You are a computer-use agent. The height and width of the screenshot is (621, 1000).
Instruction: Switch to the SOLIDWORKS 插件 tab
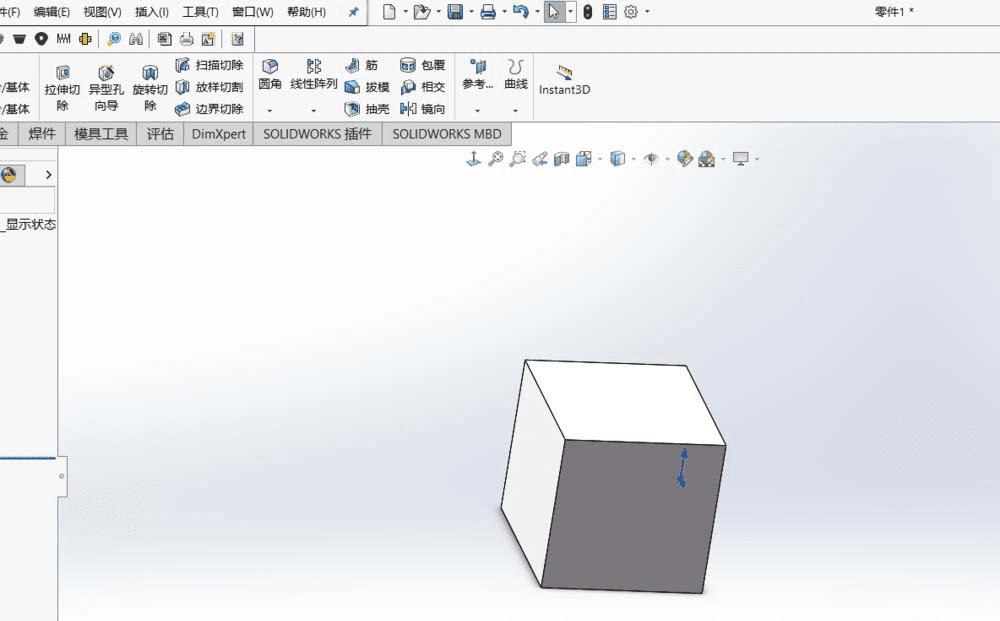pyautogui.click(x=318, y=134)
